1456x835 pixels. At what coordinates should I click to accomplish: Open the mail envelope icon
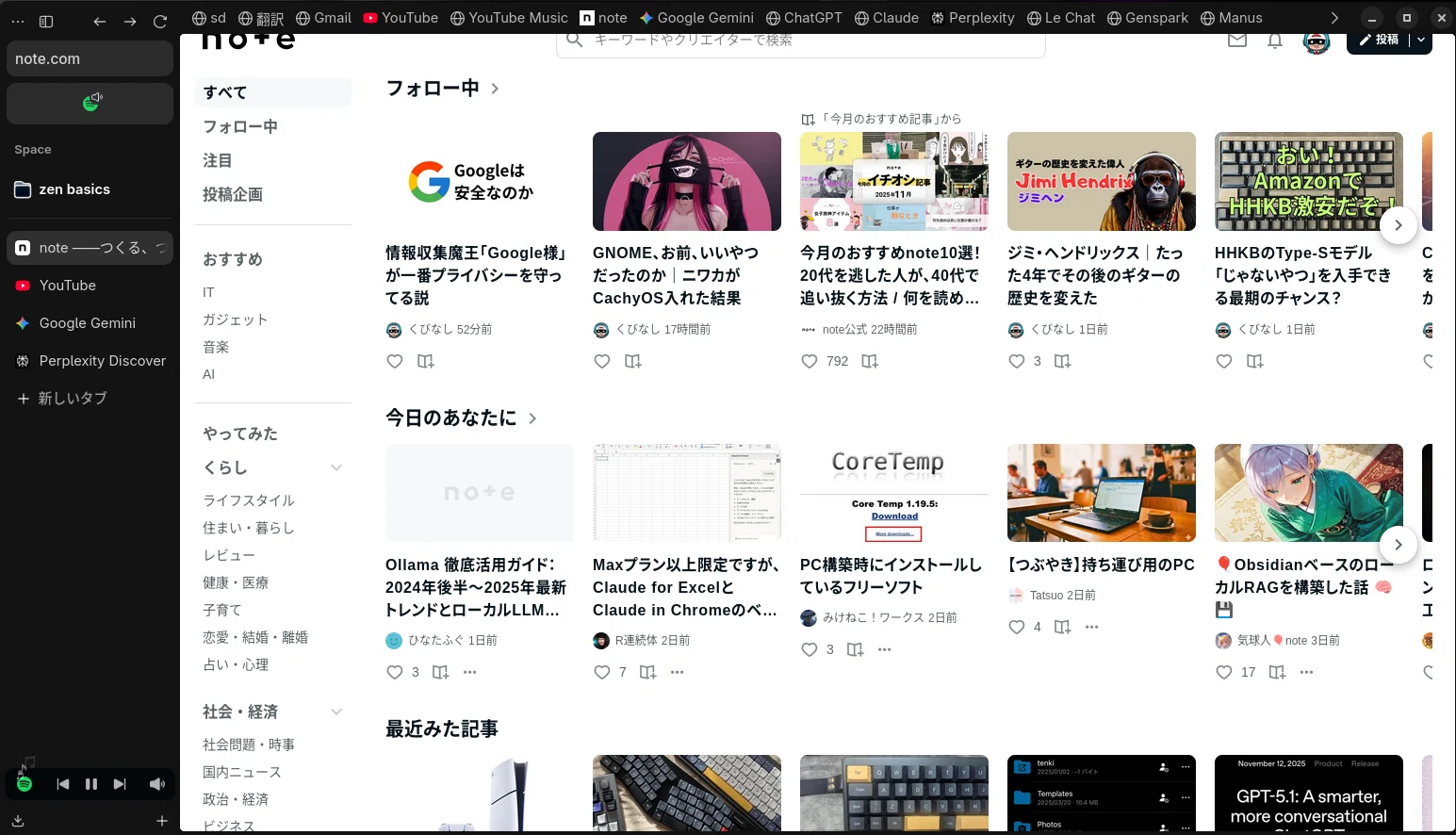click(x=1237, y=41)
